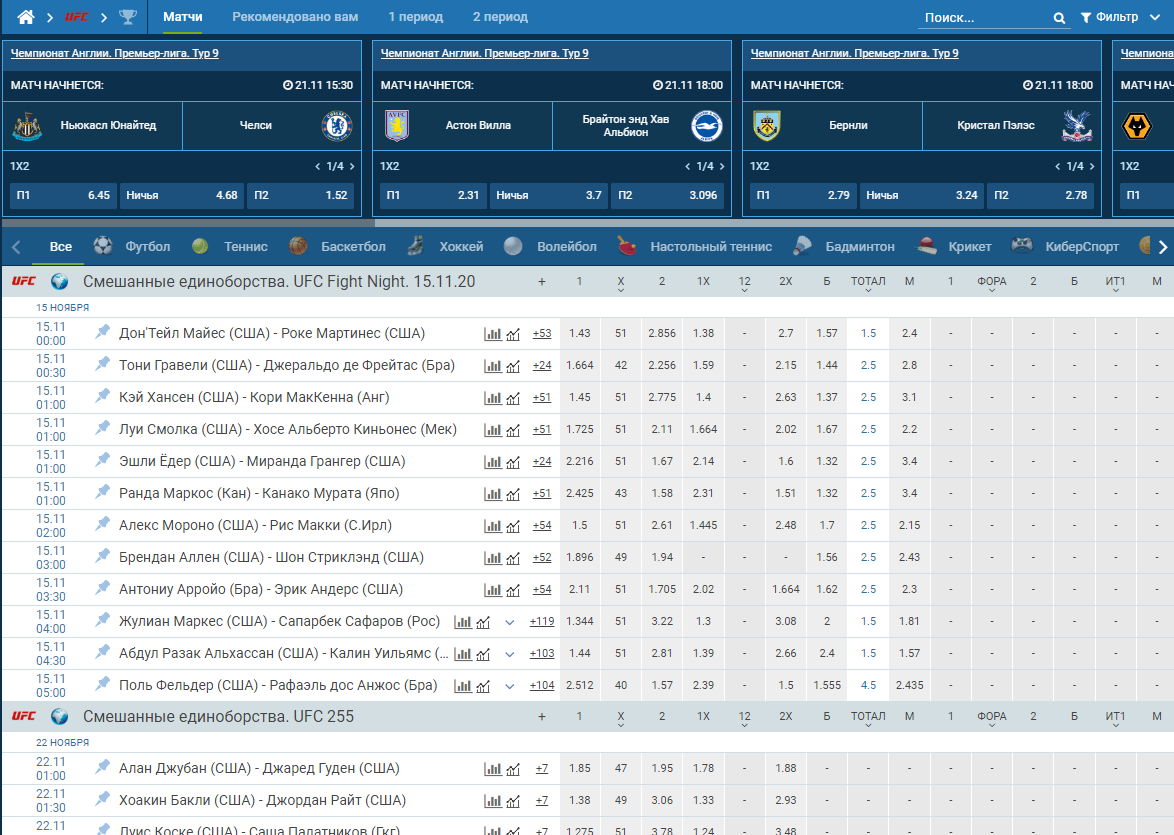Click the search magnifier icon
This screenshot has width=1174, height=835.
click(1059, 18)
